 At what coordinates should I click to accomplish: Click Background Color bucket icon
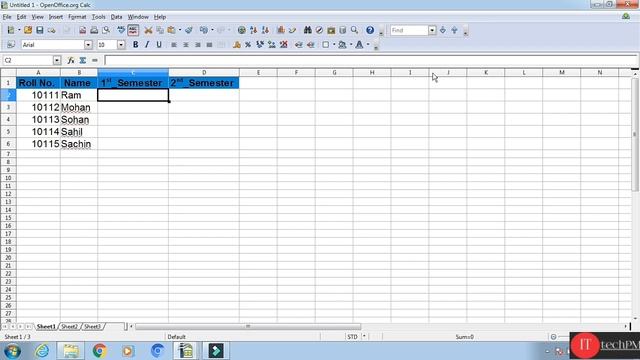(342, 44)
